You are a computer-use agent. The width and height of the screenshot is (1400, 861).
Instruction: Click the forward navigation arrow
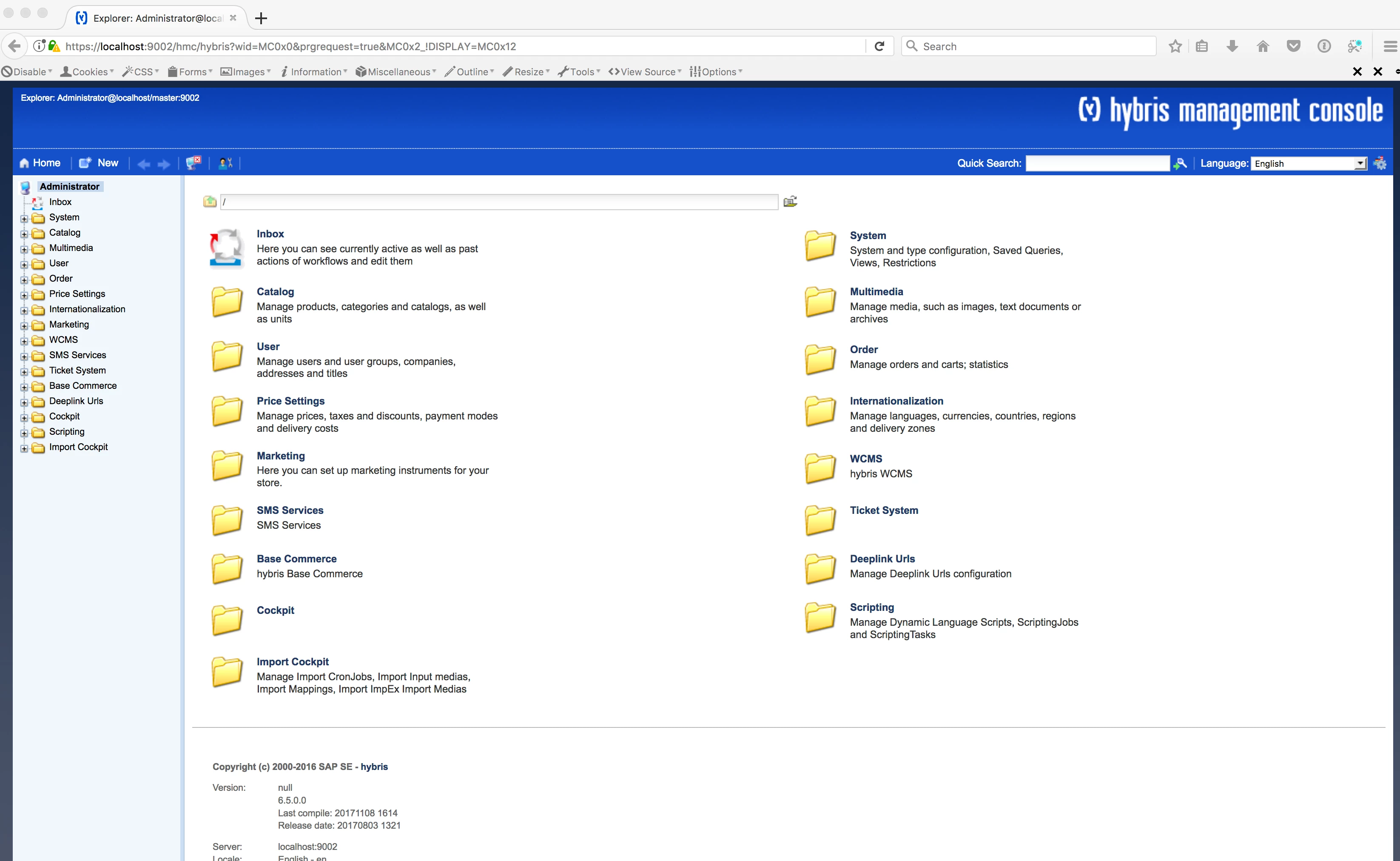coord(164,164)
